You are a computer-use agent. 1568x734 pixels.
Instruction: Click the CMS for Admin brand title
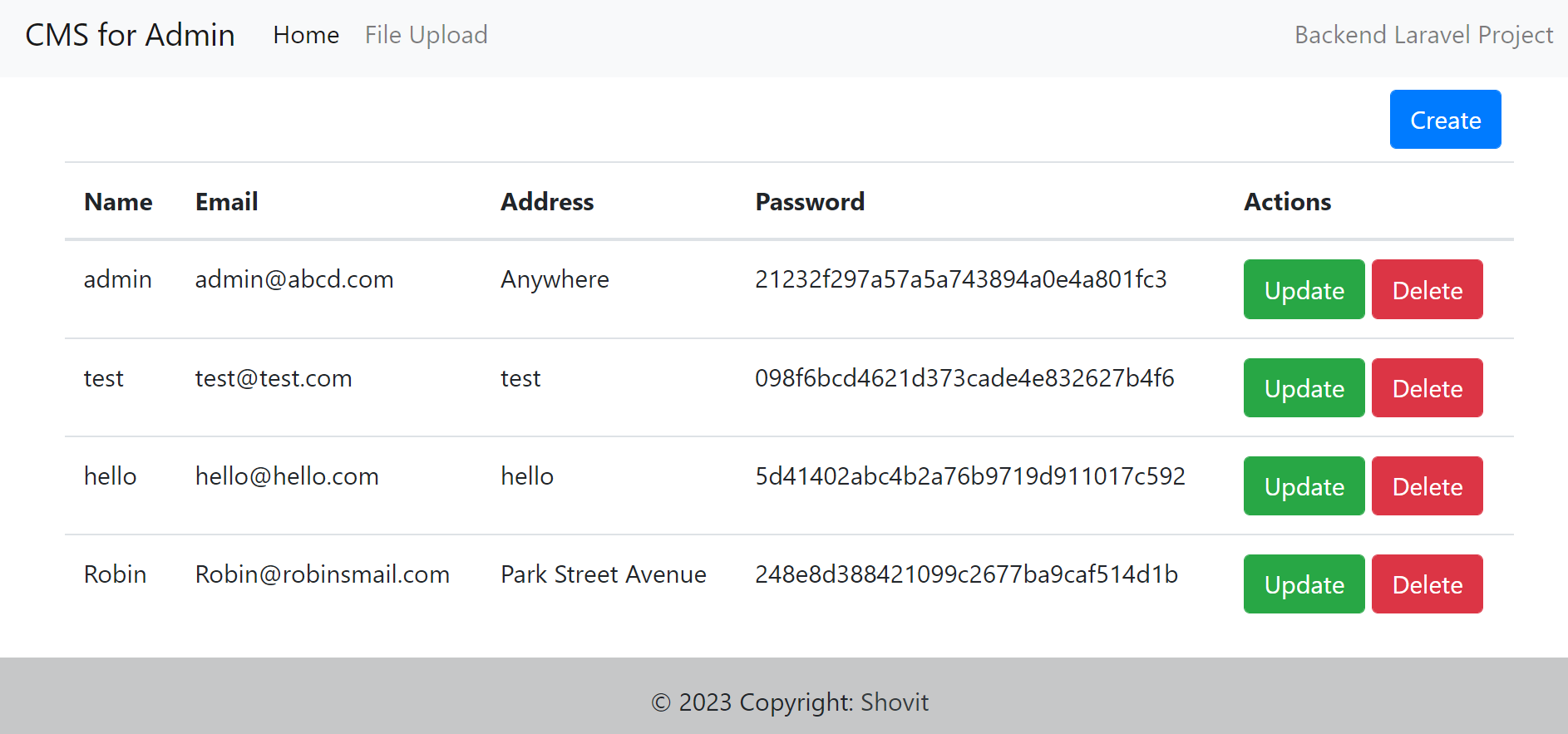130,35
